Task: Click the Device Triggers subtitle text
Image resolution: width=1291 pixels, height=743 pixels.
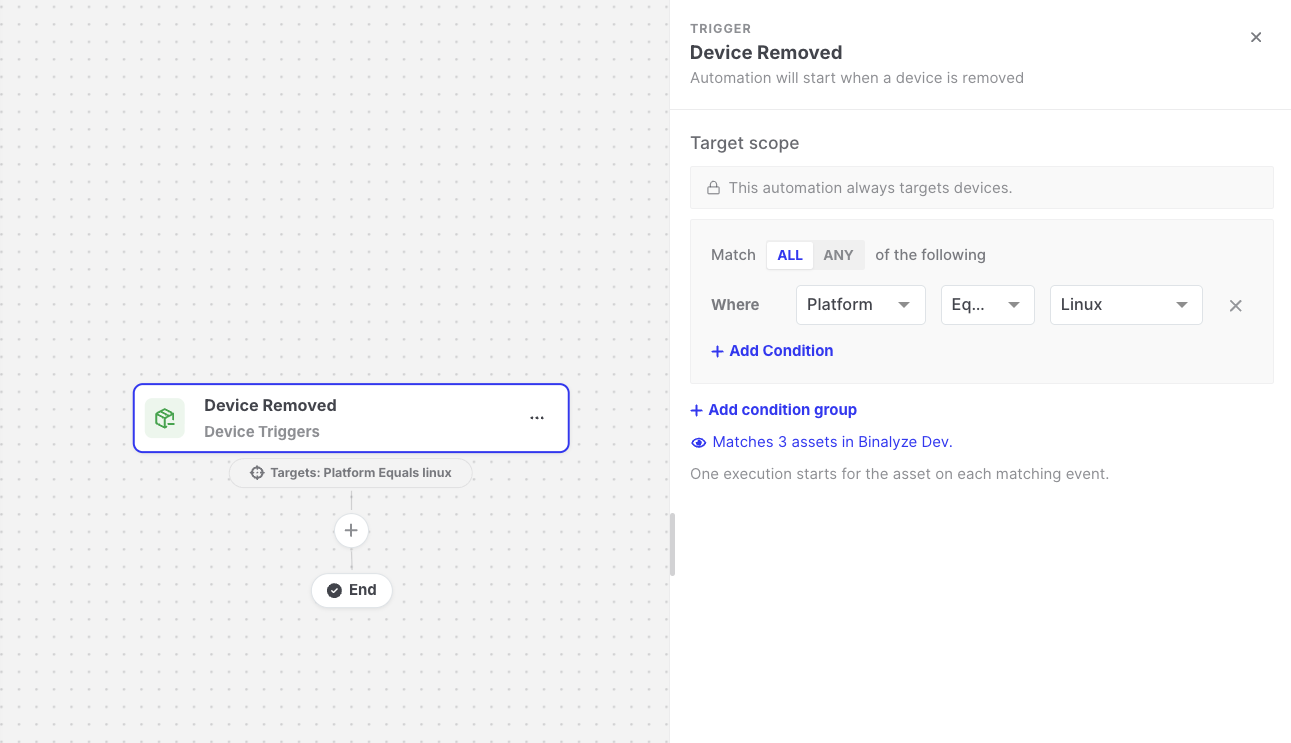Action: [262, 432]
